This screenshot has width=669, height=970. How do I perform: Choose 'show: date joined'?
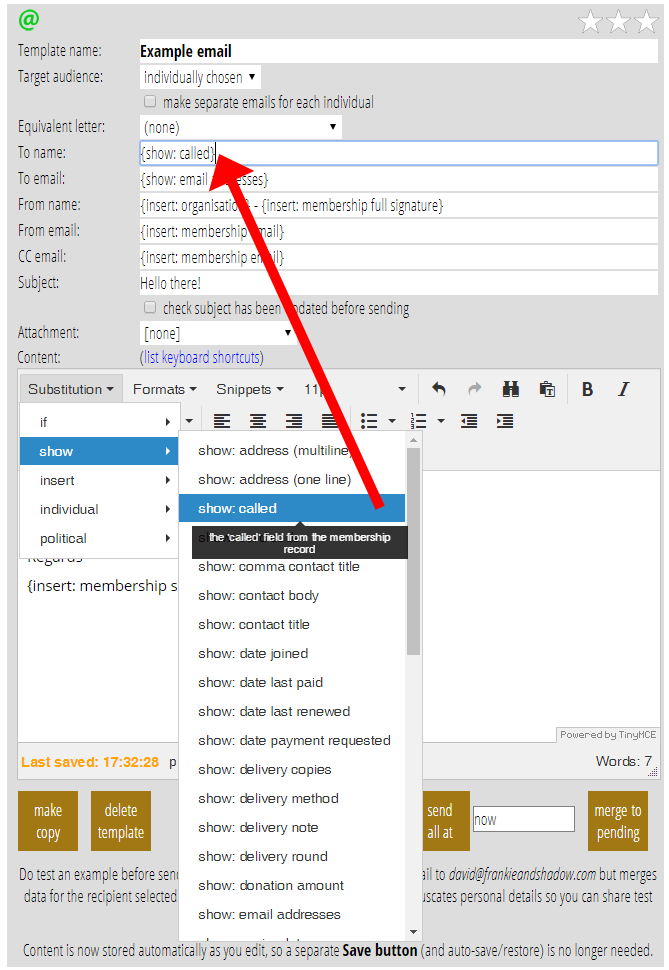292,653
